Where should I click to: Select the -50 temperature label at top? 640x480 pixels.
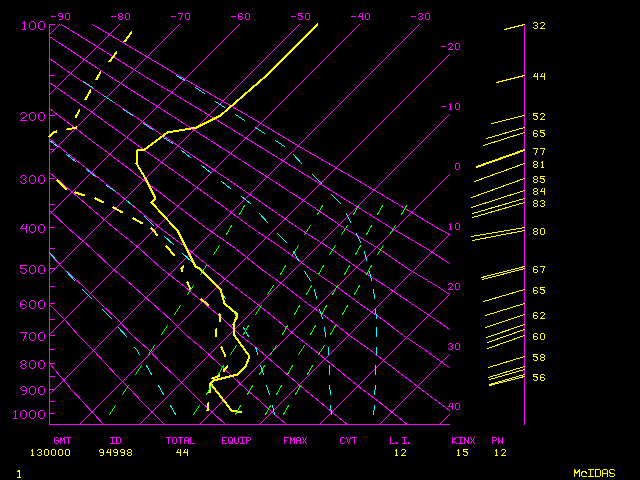coord(300,16)
